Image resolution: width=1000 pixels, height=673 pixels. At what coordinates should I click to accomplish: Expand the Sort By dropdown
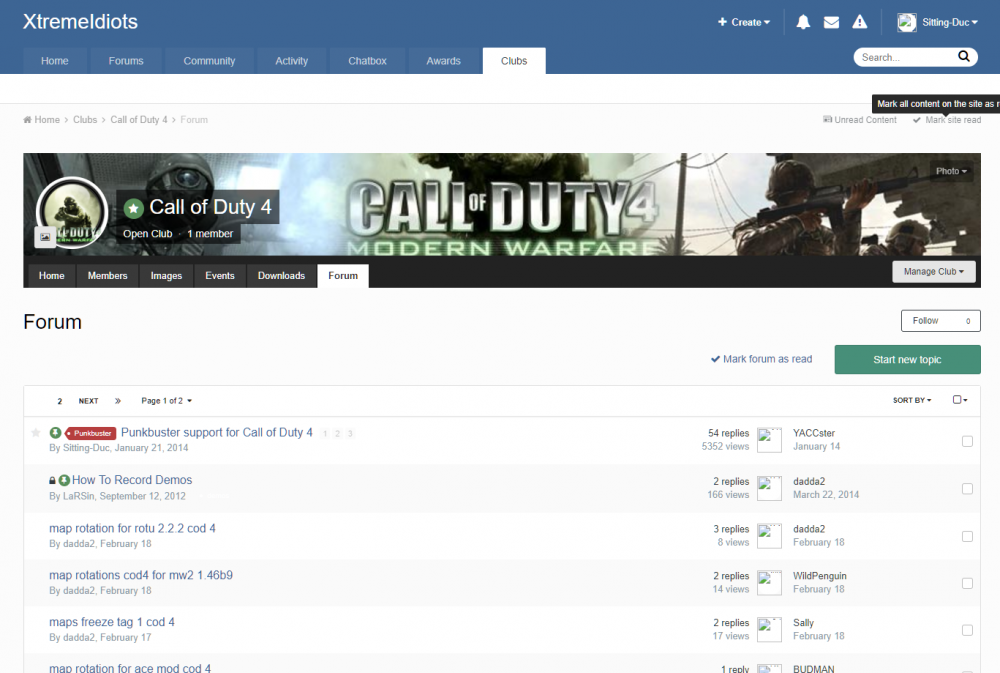911,400
